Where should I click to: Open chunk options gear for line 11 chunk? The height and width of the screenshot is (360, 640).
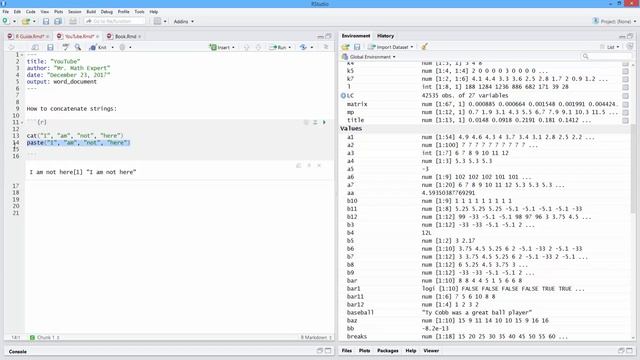click(306, 122)
